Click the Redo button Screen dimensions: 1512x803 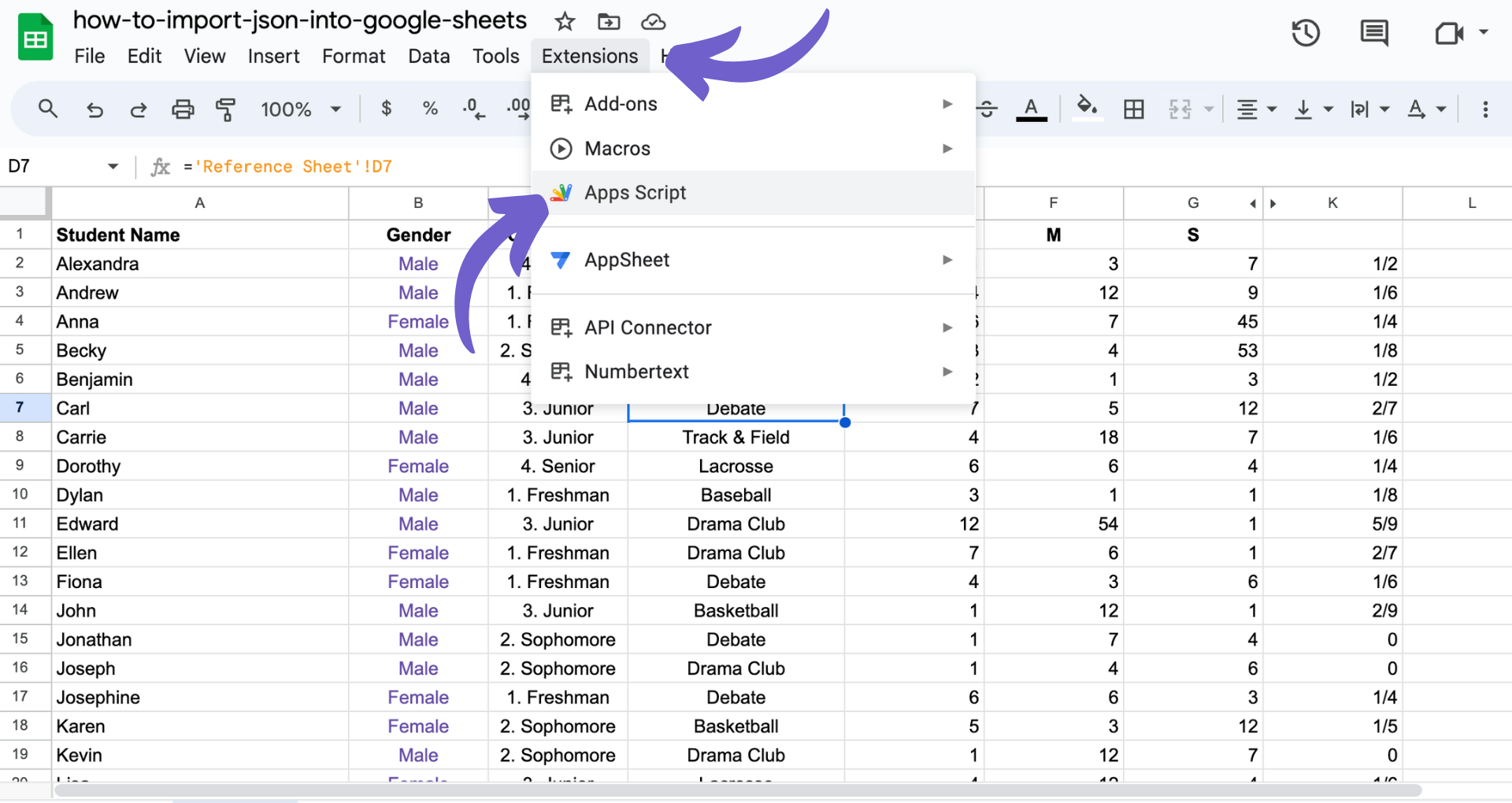[139, 109]
